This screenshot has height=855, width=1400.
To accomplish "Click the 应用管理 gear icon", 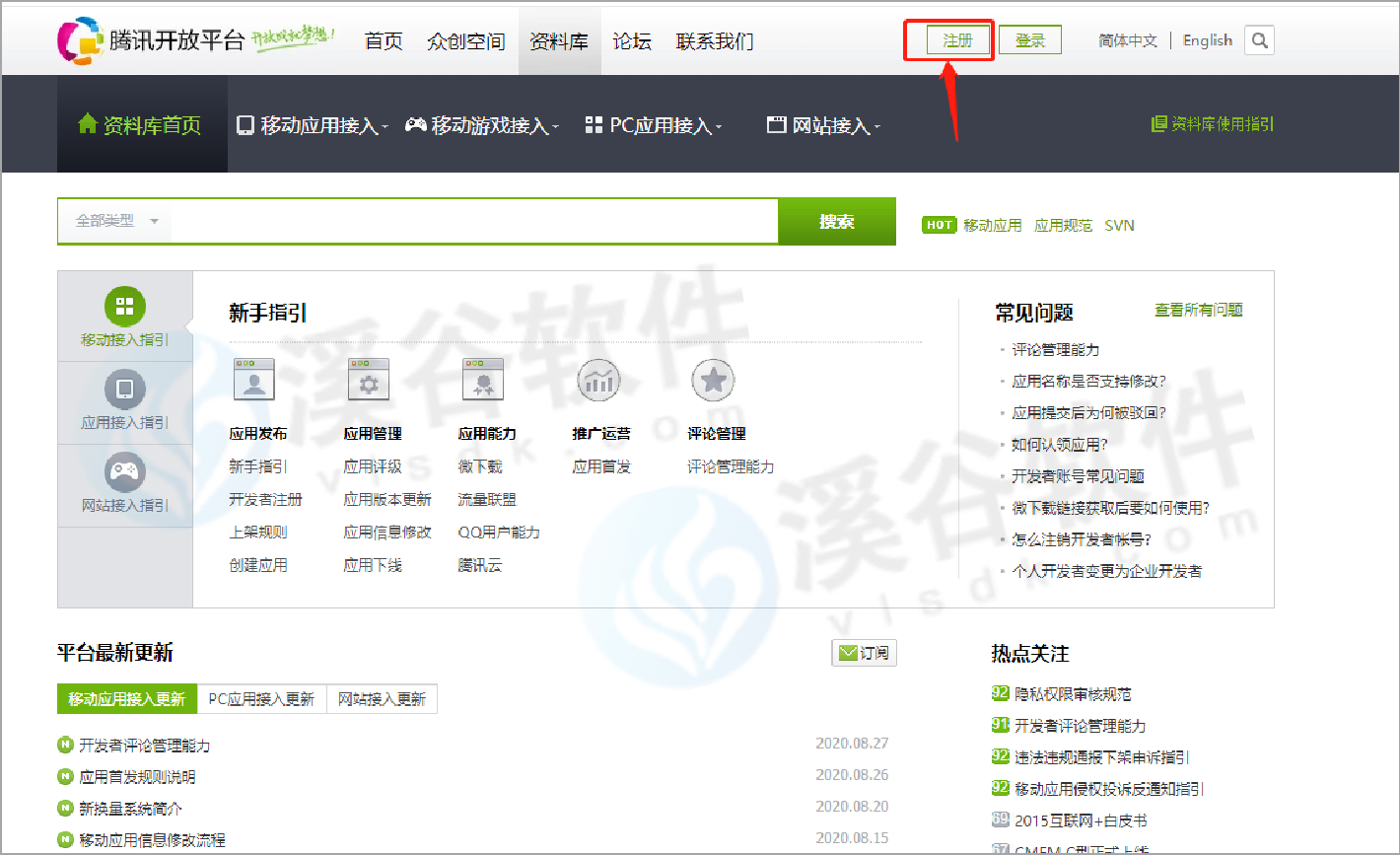I will [369, 380].
